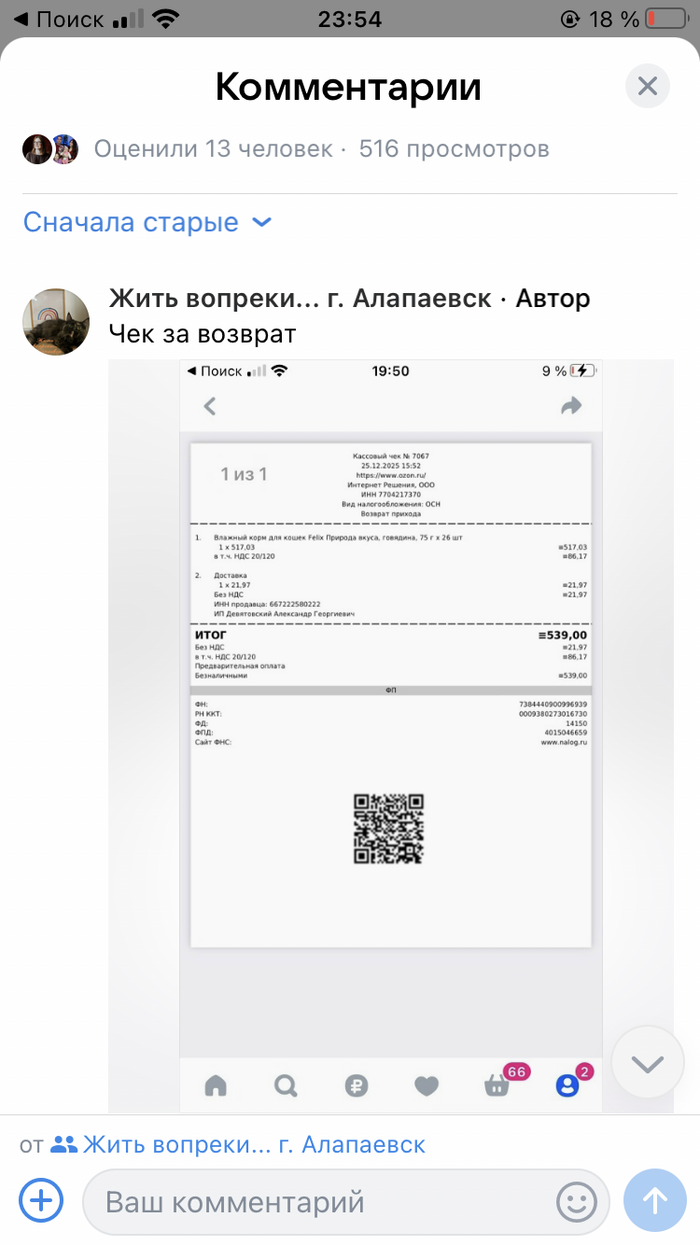The width and height of the screenshot is (700, 1245).
Task: Tap the dropdown chevron after 'Сначала старые'
Action: [x=261, y=222]
